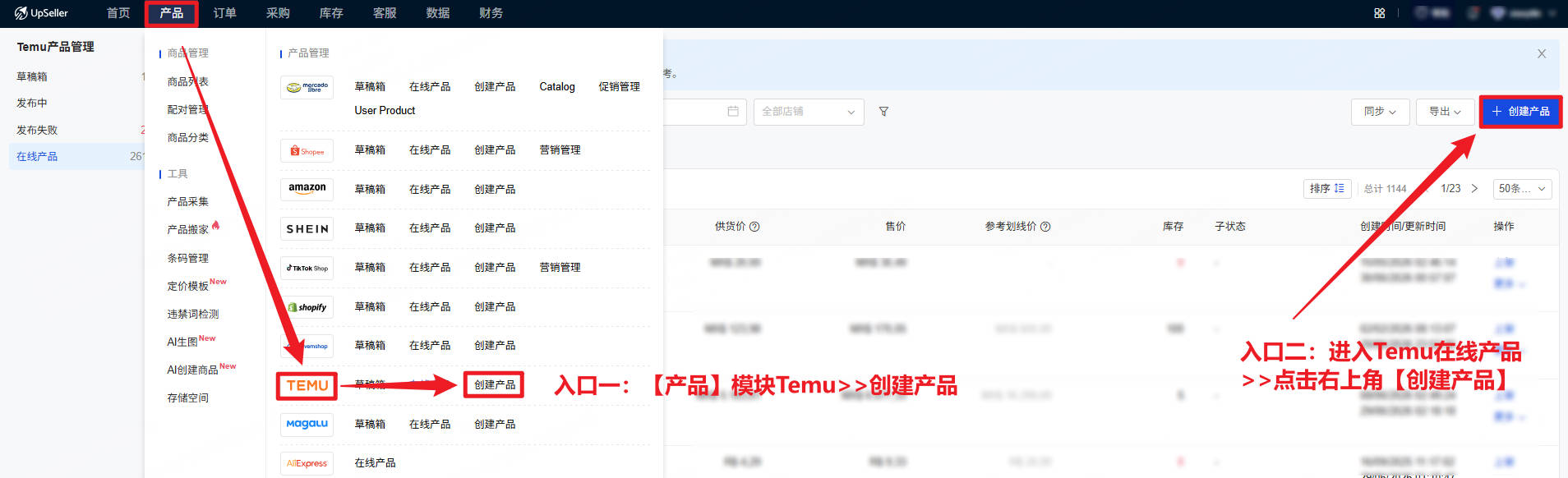Open the apps grid icon in top bar

(1379, 13)
